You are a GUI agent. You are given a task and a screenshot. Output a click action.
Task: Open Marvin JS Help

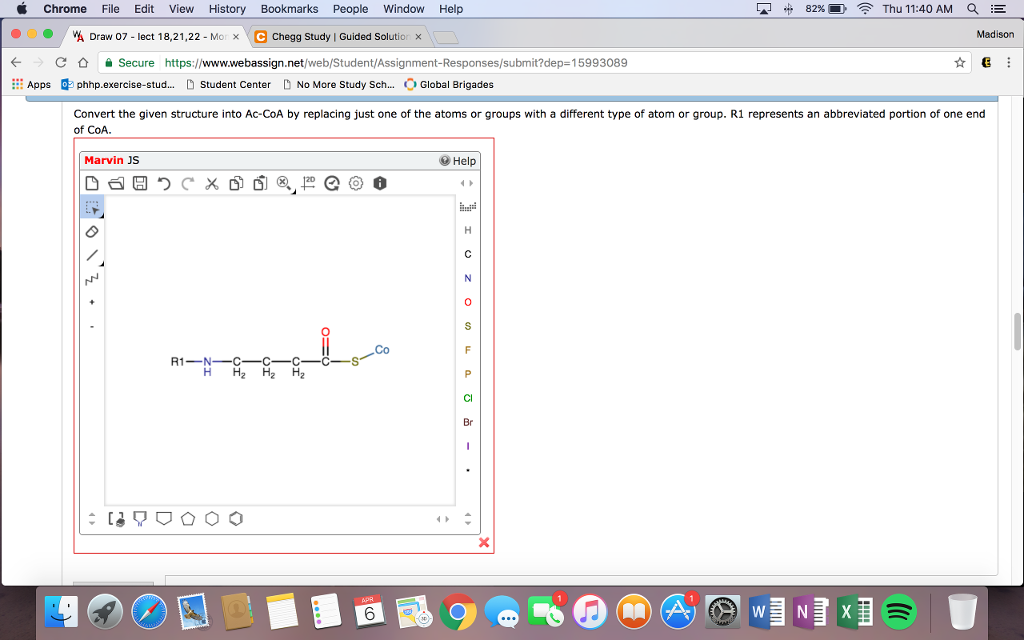pyautogui.click(x=455, y=160)
